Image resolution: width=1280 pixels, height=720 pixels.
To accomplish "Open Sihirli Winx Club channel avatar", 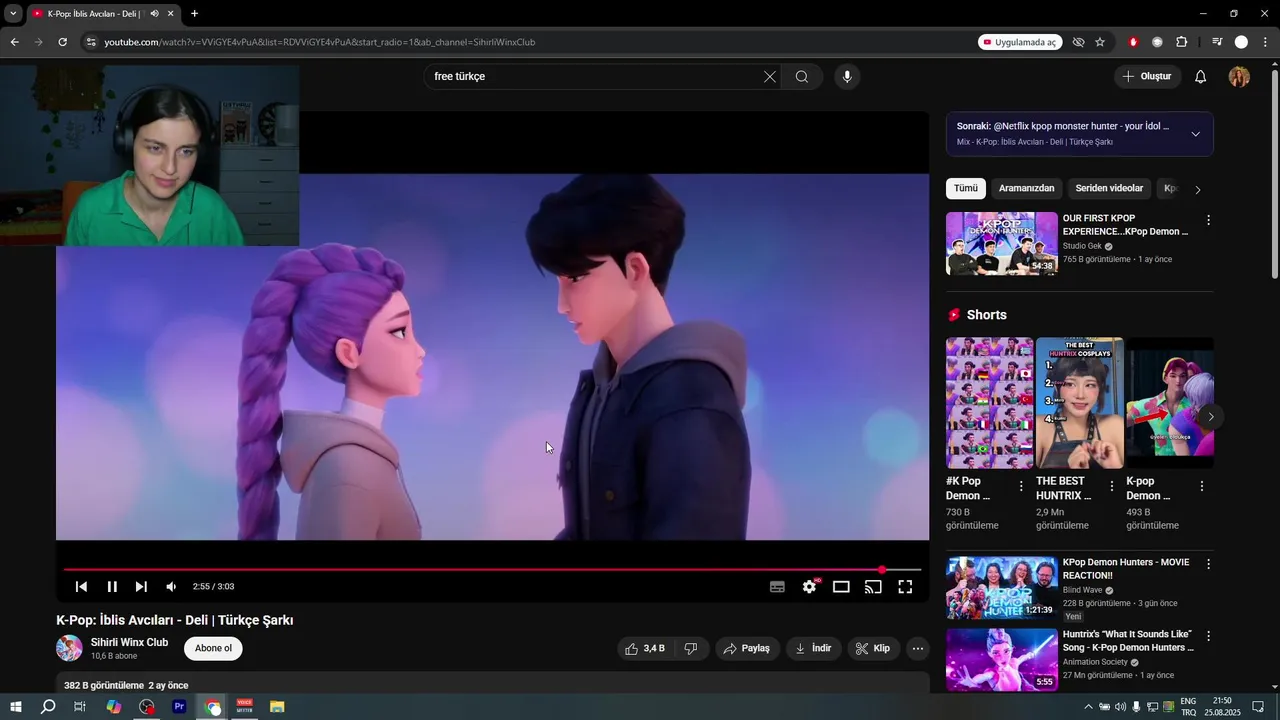I will [69, 648].
